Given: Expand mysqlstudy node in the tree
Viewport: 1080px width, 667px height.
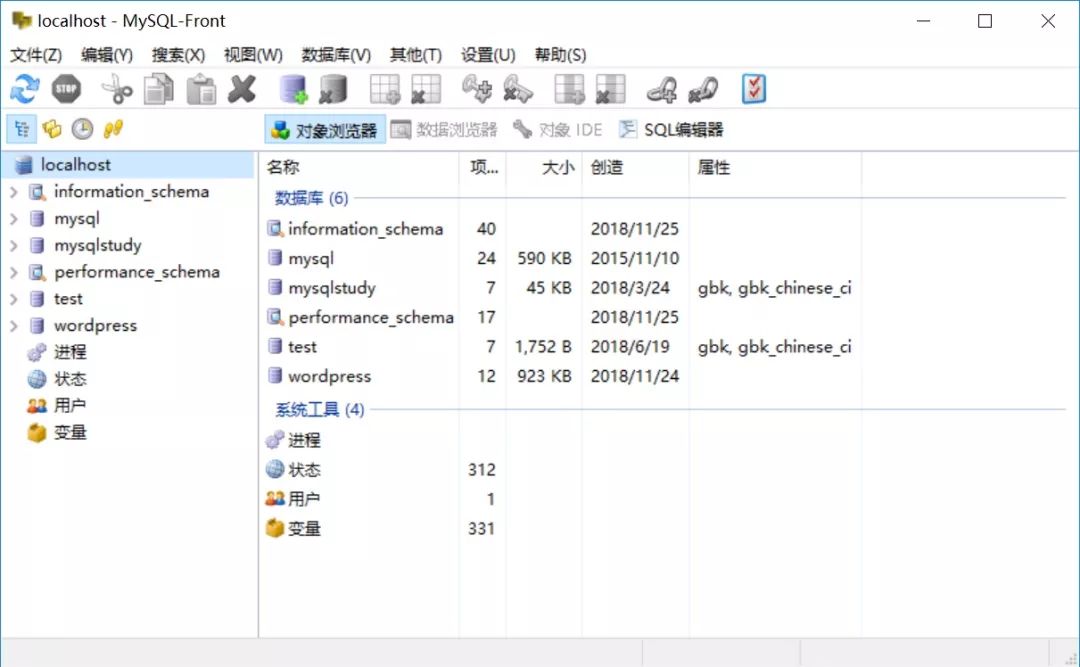Looking at the screenshot, I should (14, 246).
